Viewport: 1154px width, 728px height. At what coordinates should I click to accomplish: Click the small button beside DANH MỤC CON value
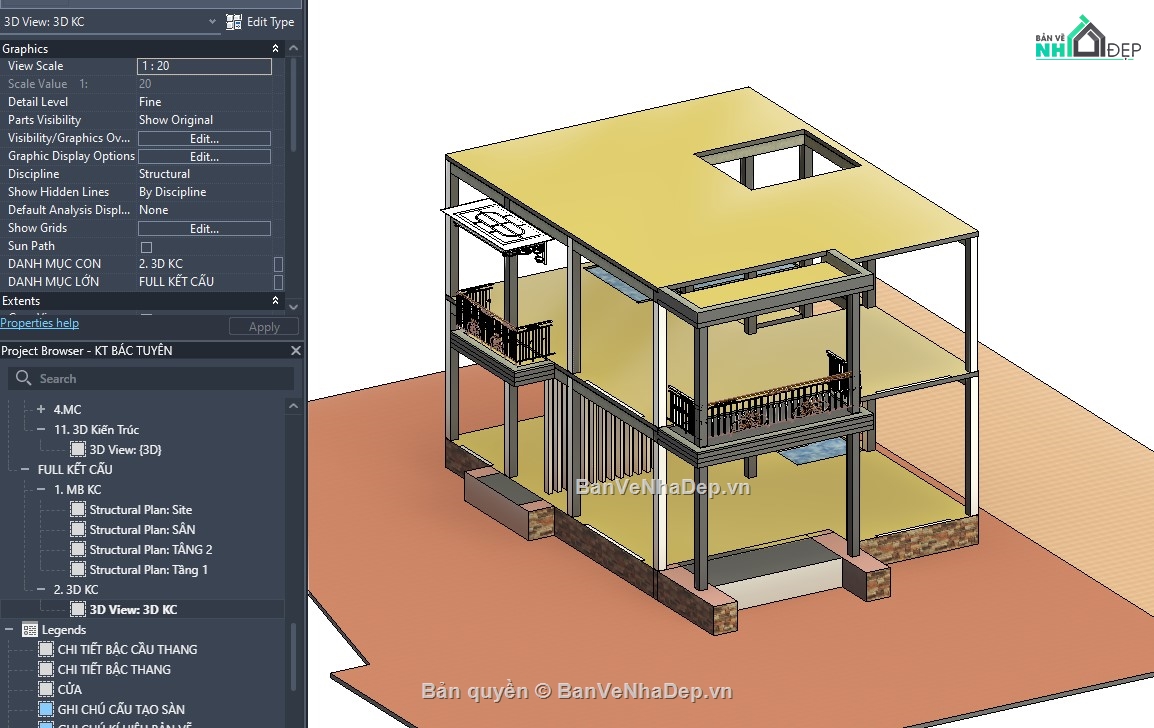pyautogui.click(x=278, y=264)
